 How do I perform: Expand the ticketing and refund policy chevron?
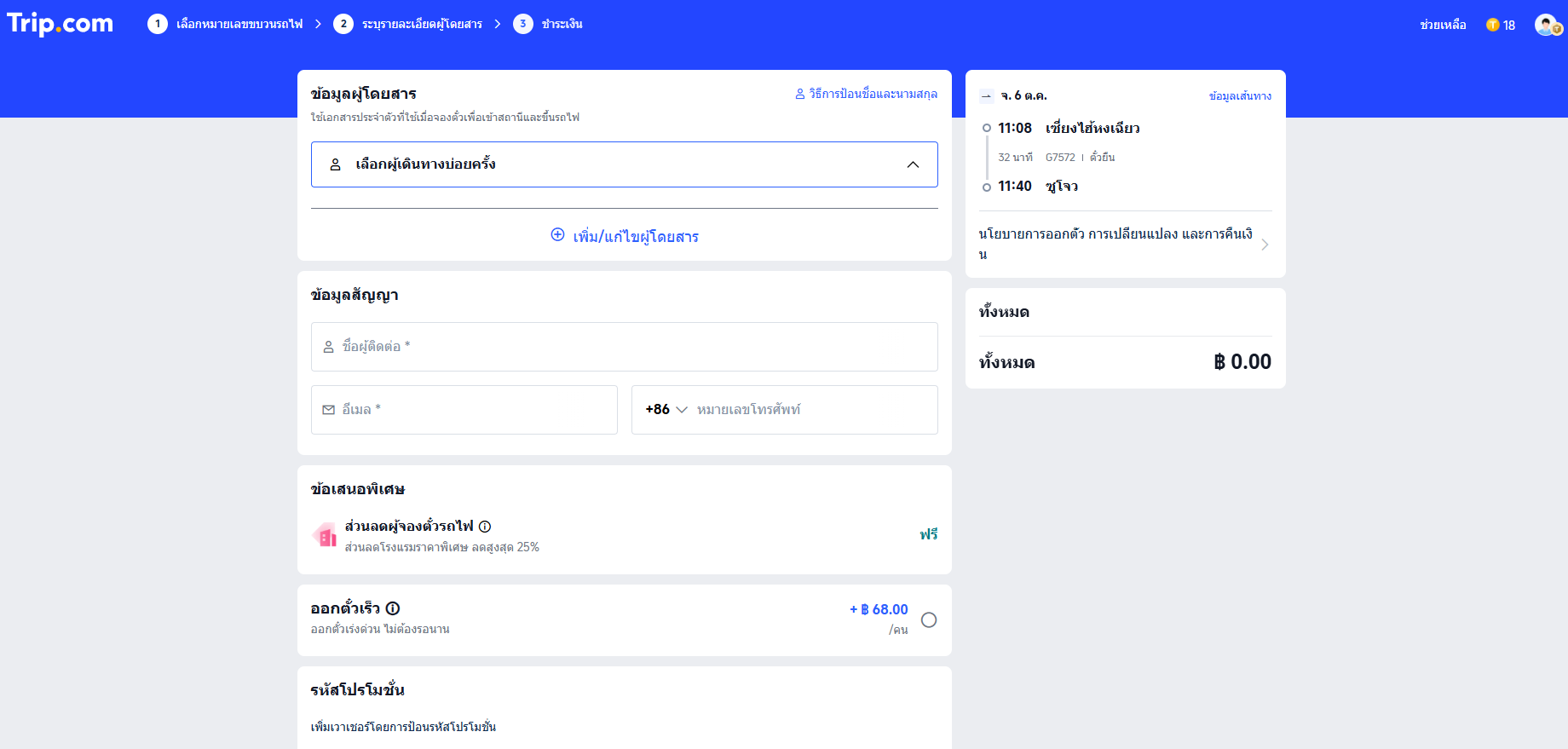(1265, 245)
